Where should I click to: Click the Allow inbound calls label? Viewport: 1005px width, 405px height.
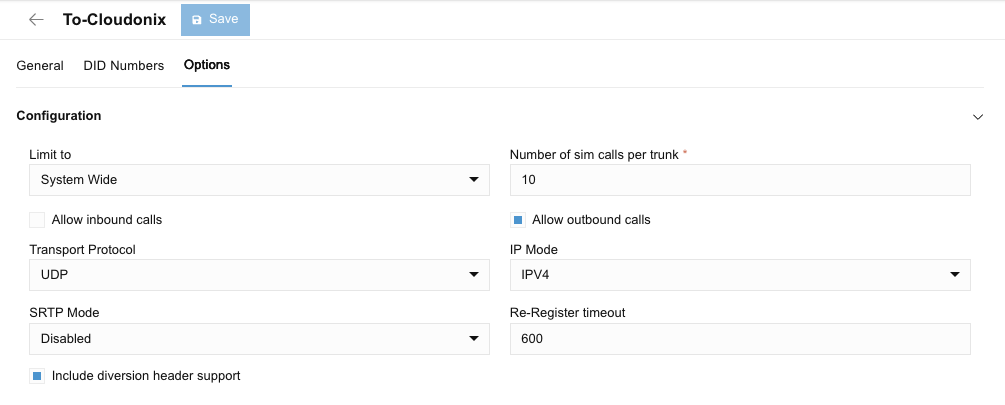tap(107, 220)
